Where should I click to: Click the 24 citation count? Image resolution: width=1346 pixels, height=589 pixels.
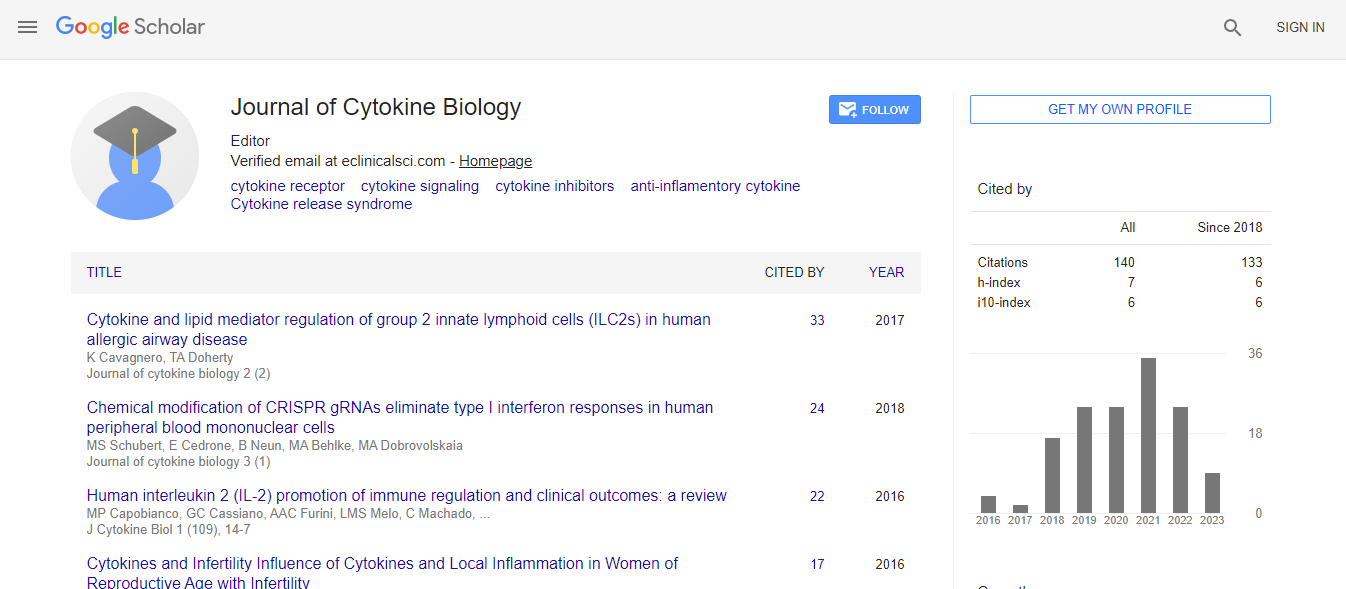point(817,409)
